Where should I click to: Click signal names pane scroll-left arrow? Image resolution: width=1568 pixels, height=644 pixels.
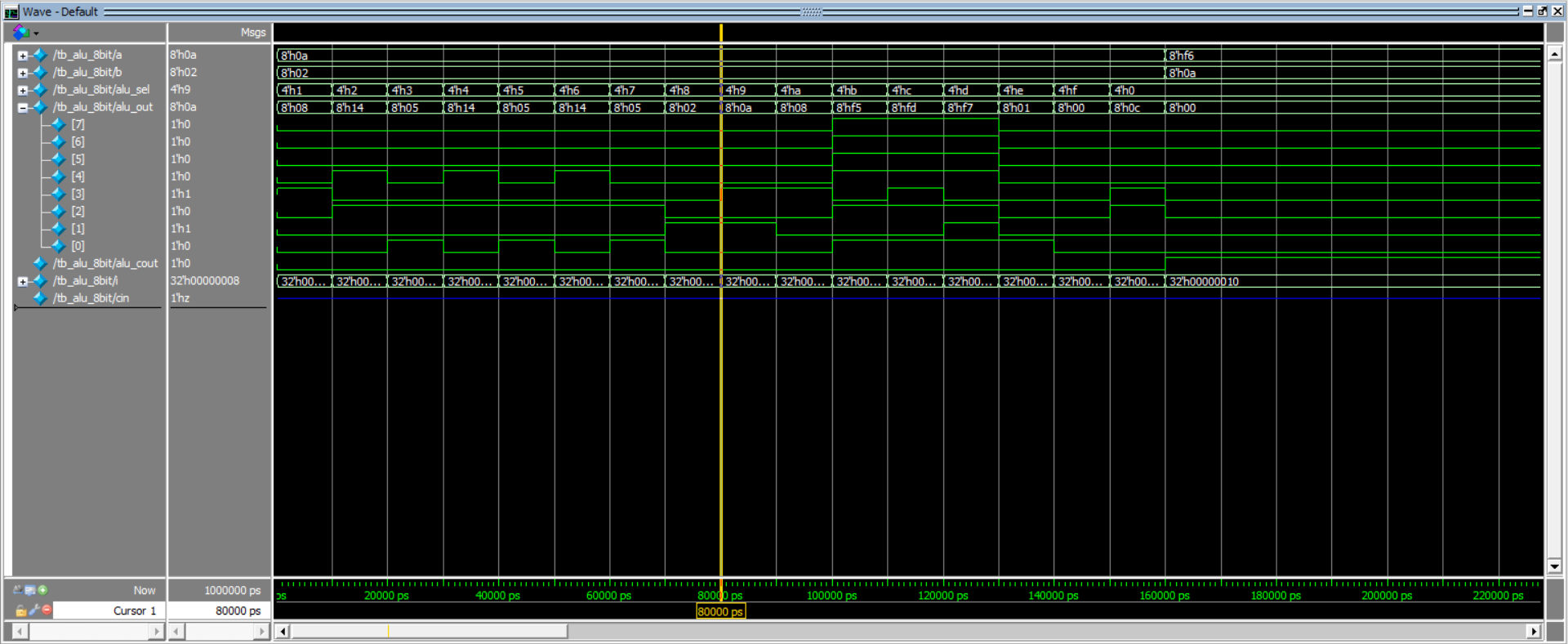19,631
